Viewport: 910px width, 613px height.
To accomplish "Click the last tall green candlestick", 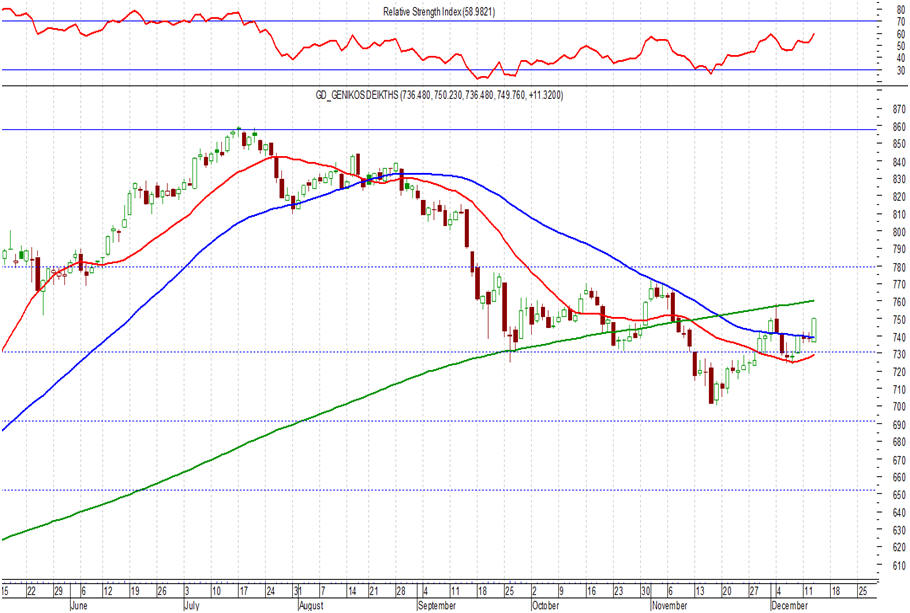I will [814, 330].
